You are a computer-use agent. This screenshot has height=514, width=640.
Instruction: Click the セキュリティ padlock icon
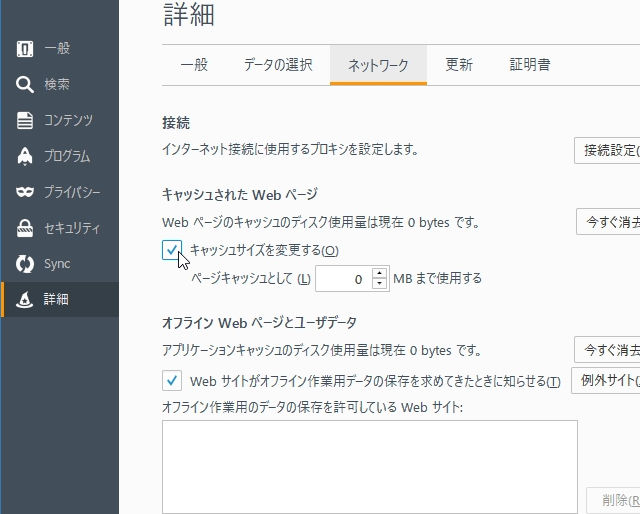(x=25, y=228)
